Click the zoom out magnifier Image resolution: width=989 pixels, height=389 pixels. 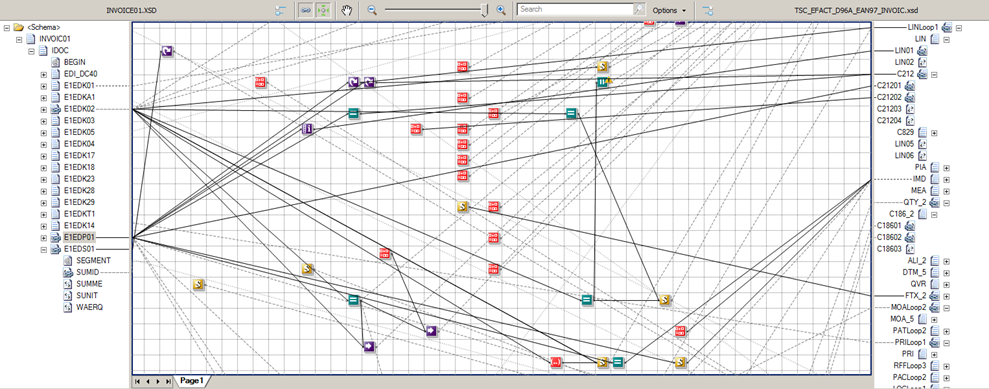[x=372, y=10]
